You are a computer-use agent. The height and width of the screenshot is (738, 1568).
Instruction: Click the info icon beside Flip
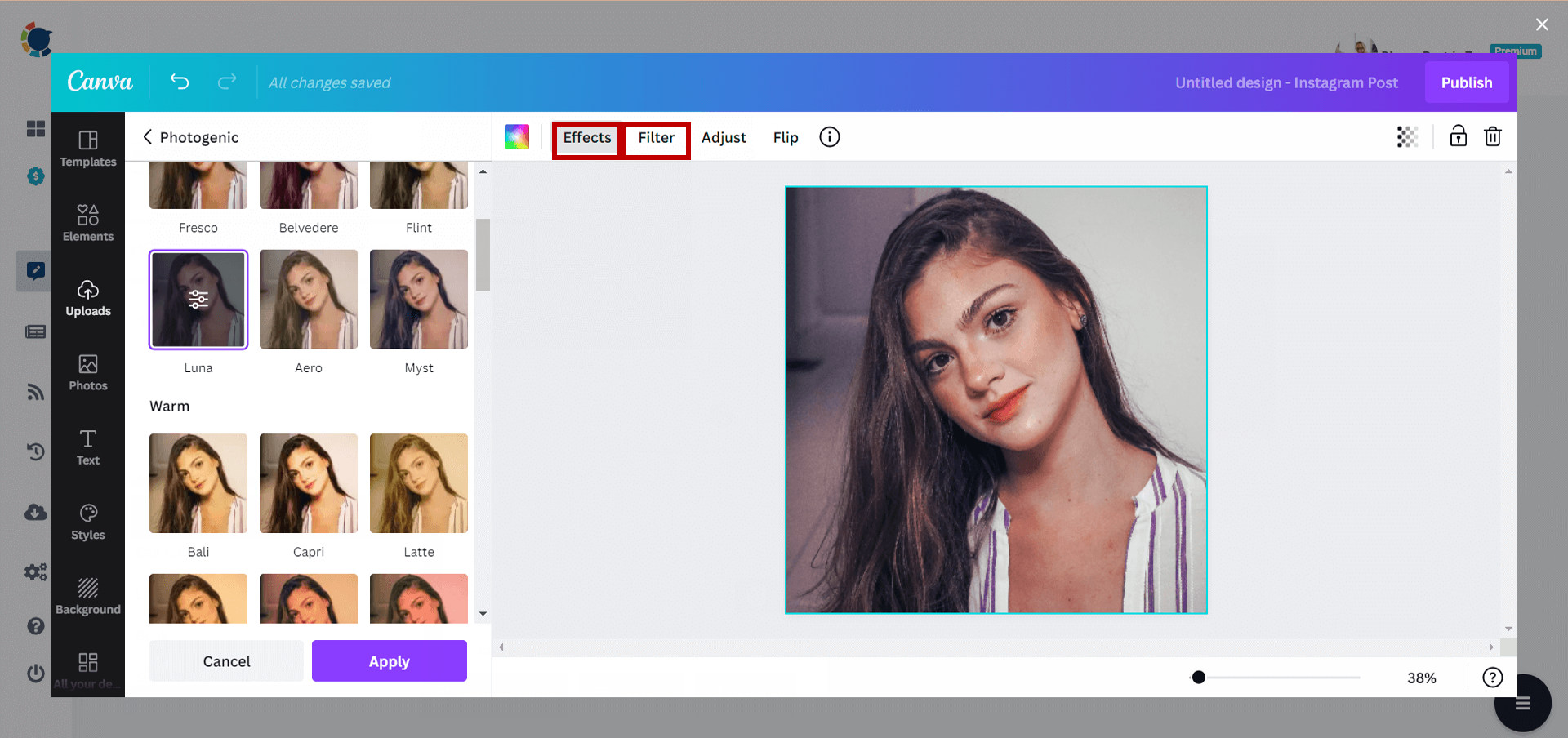(x=829, y=136)
